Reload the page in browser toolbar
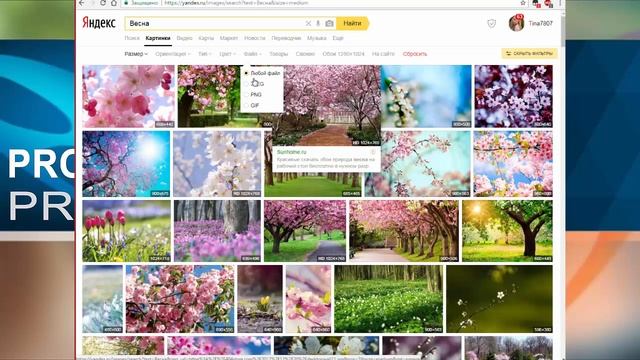Image resolution: width=640 pixels, height=360 pixels. pyautogui.click(x=103, y=3)
